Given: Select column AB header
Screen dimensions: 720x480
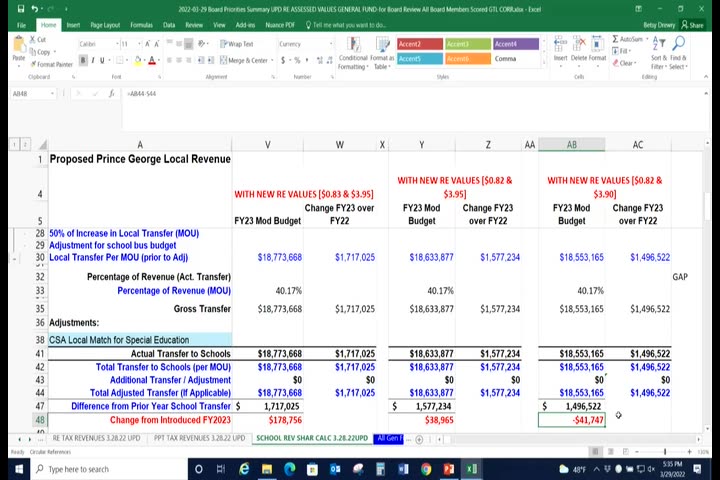Looking at the screenshot, I should pyautogui.click(x=572, y=145).
